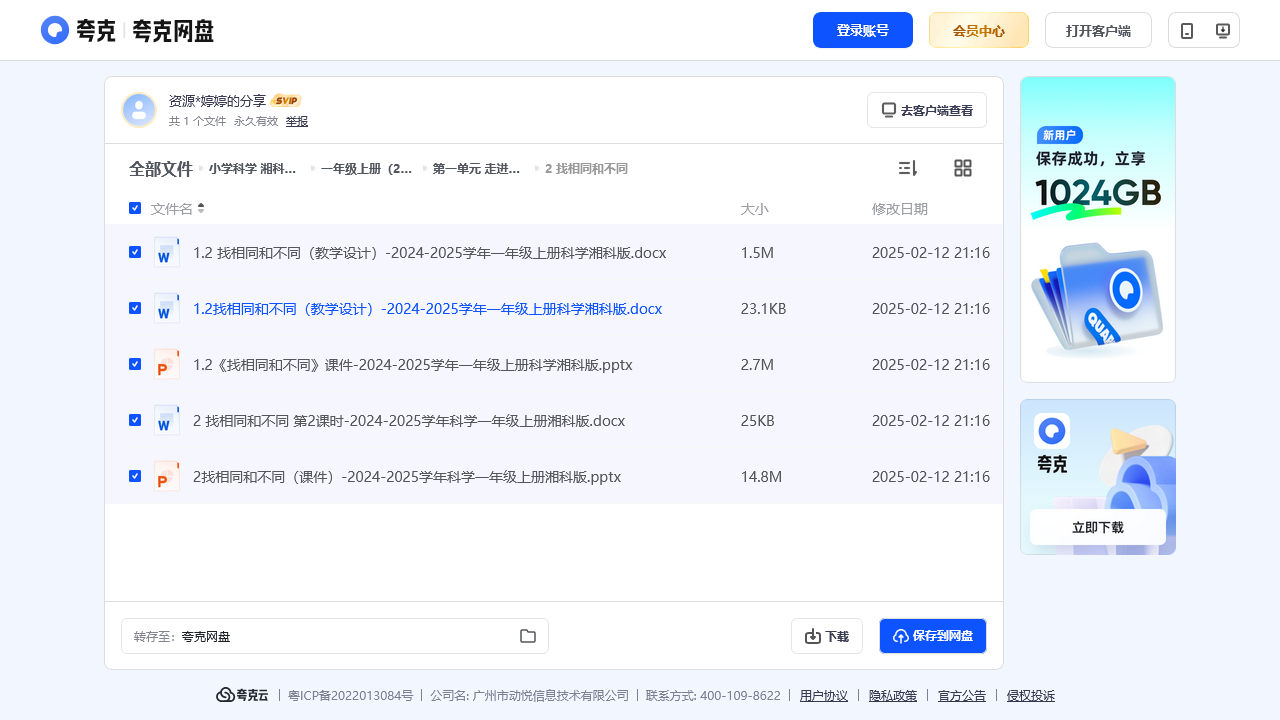Image resolution: width=1280 pixels, height=720 pixels.
Task: Click the sharer's avatar icon
Action: (139, 110)
